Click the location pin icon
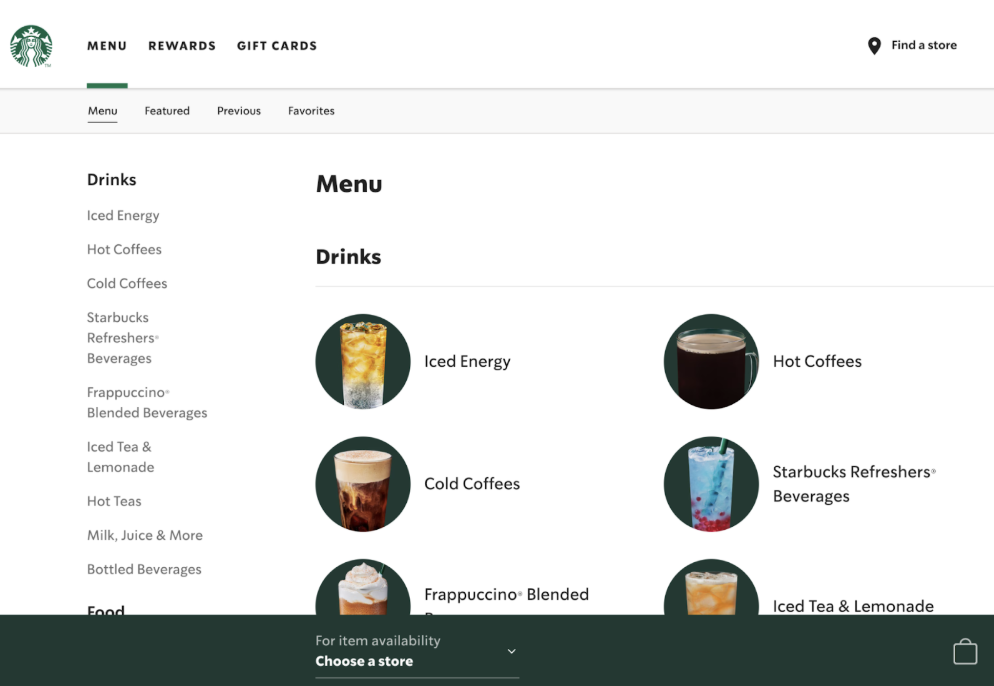Viewport: 994px width, 686px height. (x=873, y=45)
